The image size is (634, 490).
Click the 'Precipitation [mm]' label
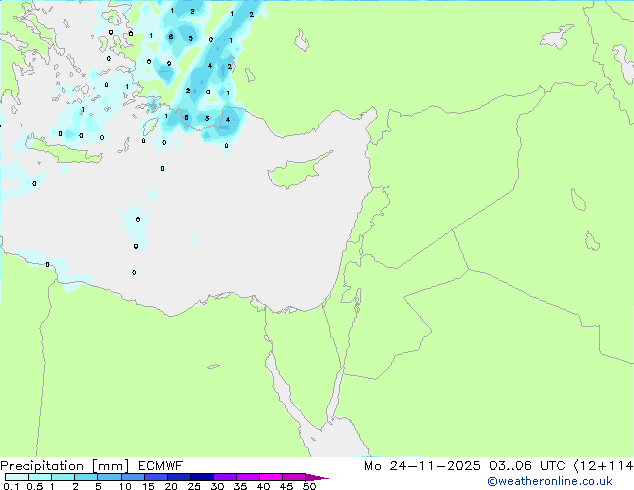[x=65, y=466]
